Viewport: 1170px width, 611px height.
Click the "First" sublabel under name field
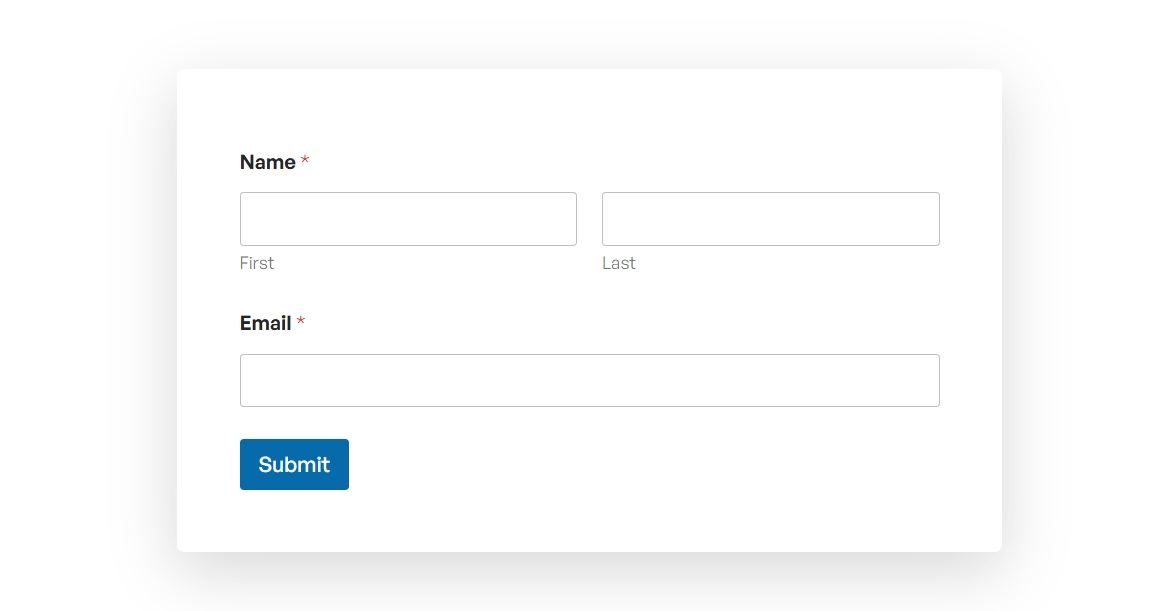257,263
